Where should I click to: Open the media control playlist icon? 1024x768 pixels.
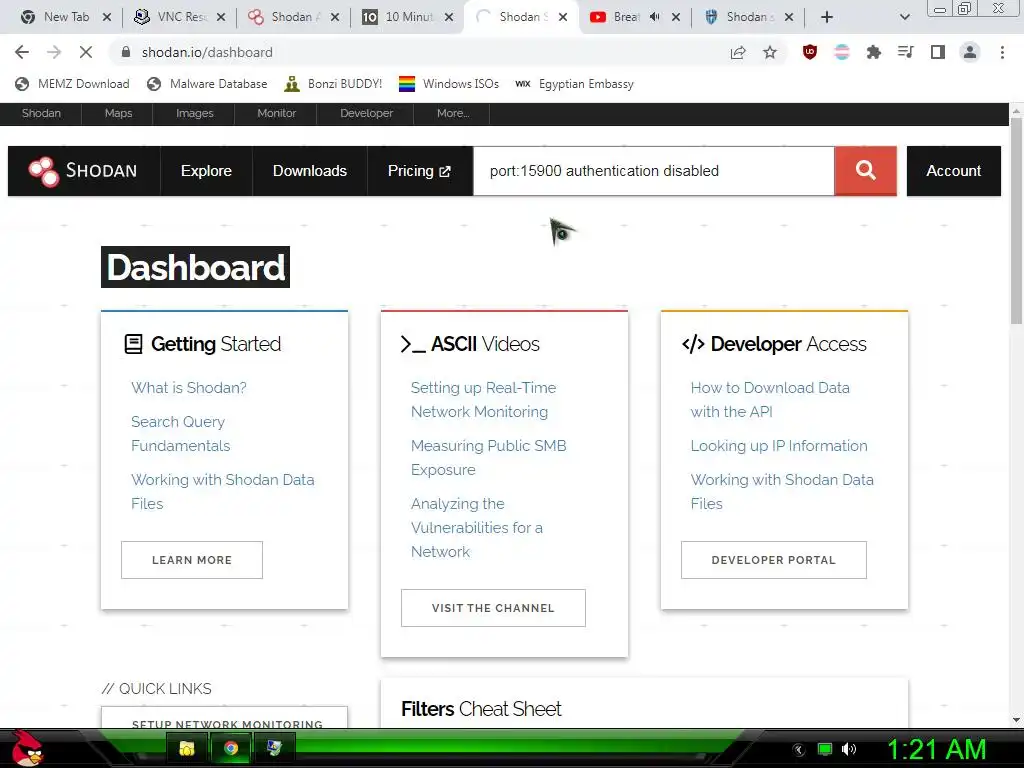pyautogui.click(x=906, y=52)
